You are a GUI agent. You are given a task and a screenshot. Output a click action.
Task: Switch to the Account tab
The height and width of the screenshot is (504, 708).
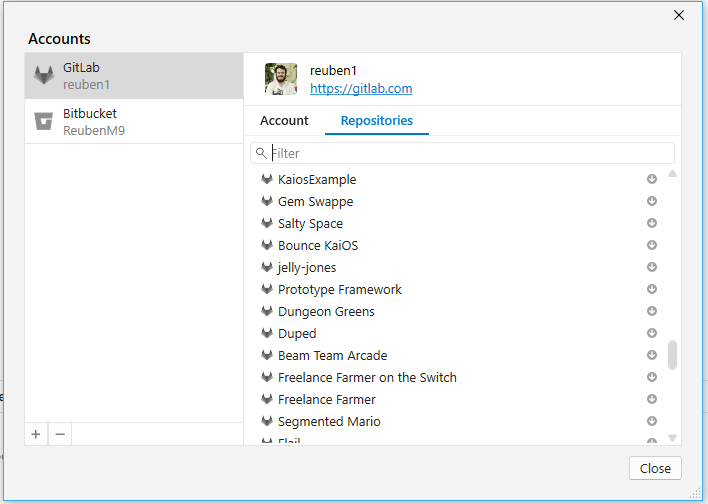pos(284,121)
